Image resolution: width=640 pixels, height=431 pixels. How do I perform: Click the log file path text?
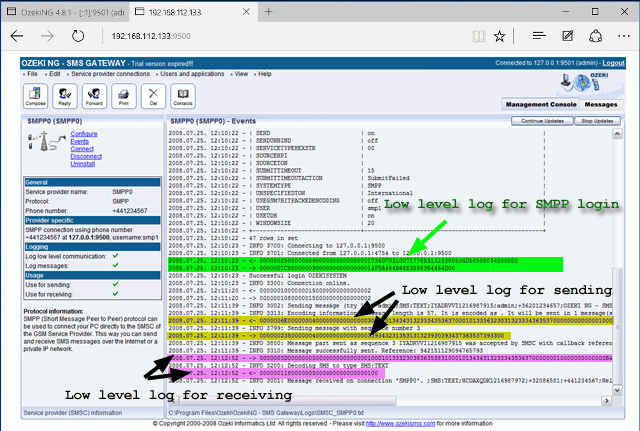[266, 413]
